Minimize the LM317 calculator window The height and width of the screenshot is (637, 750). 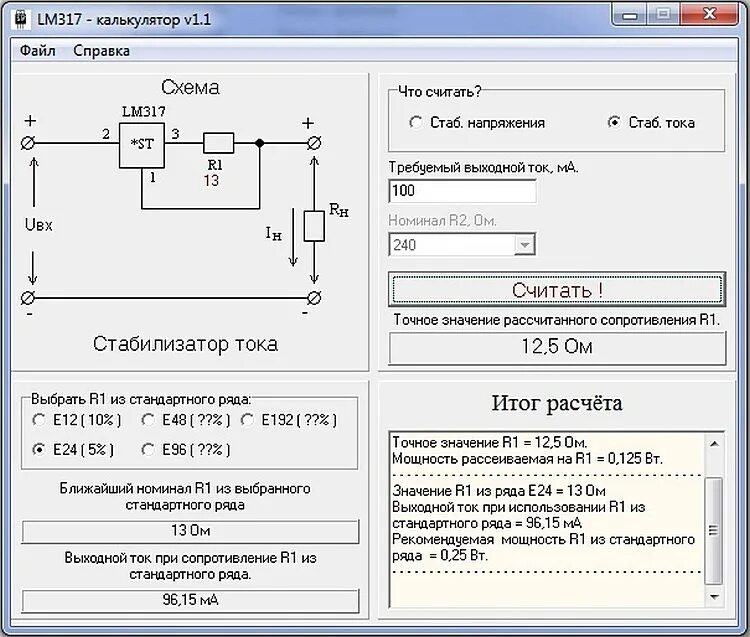click(x=629, y=15)
